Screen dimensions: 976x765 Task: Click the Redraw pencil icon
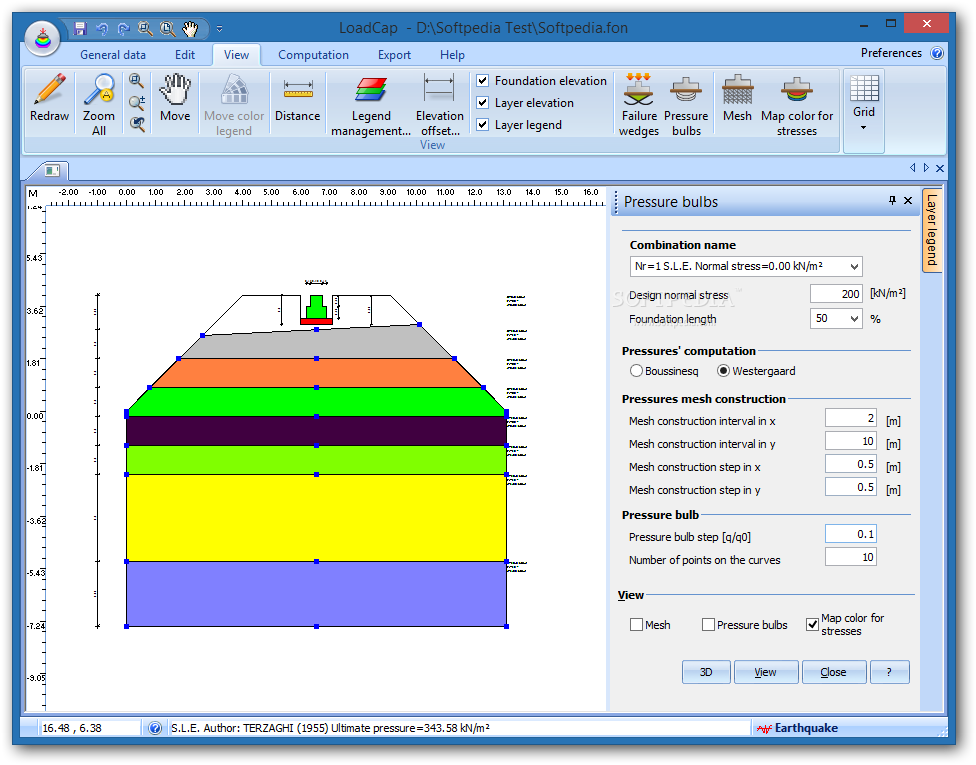coord(49,89)
